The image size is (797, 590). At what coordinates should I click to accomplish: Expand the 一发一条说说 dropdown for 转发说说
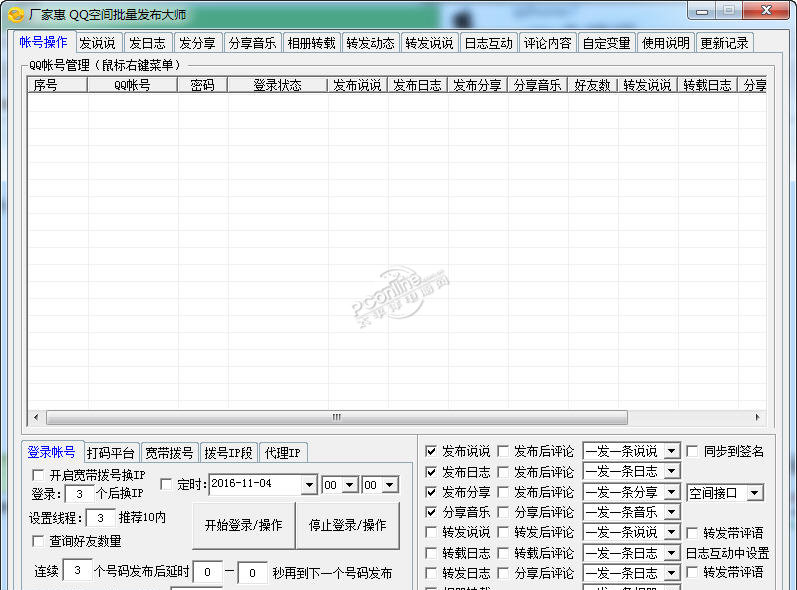[x=671, y=533]
